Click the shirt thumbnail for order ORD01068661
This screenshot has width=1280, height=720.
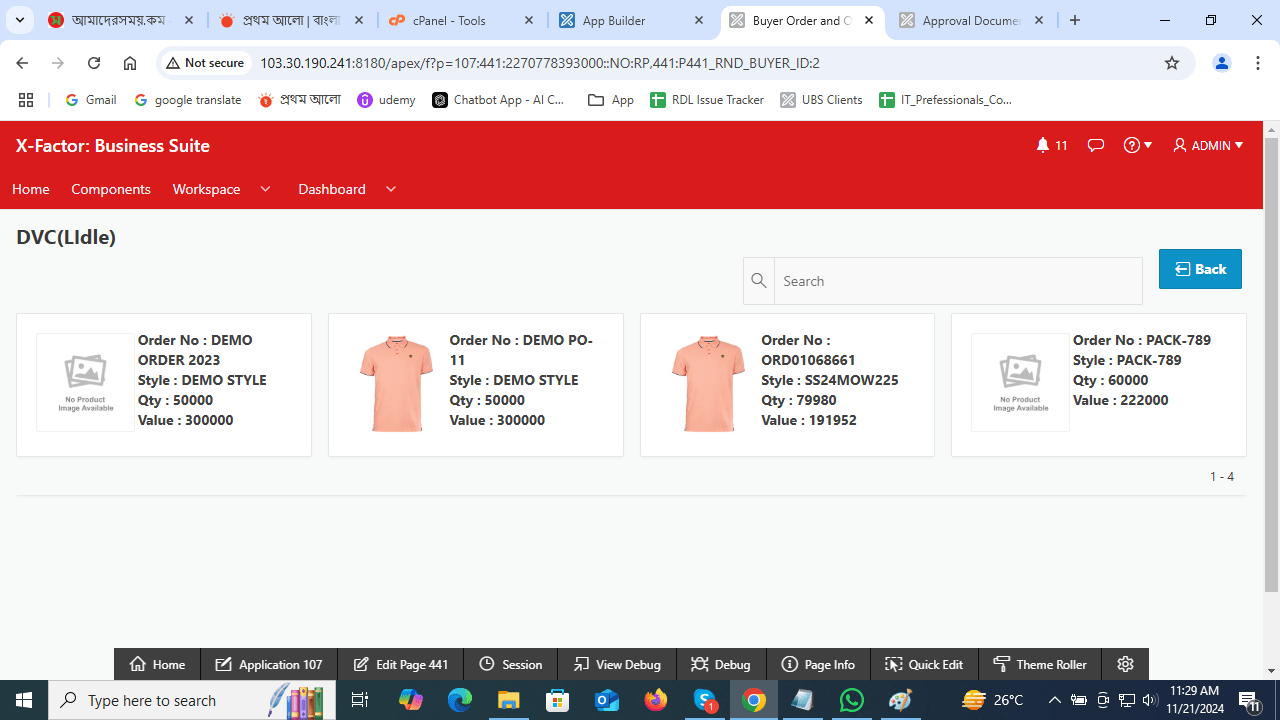pyautogui.click(x=708, y=383)
